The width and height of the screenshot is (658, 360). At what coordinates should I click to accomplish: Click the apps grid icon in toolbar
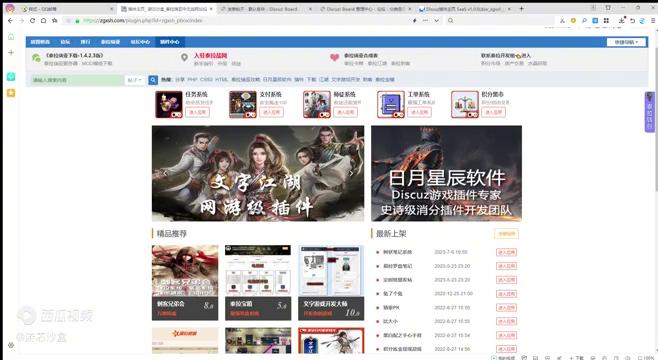pyautogui.click(x=606, y=20)
